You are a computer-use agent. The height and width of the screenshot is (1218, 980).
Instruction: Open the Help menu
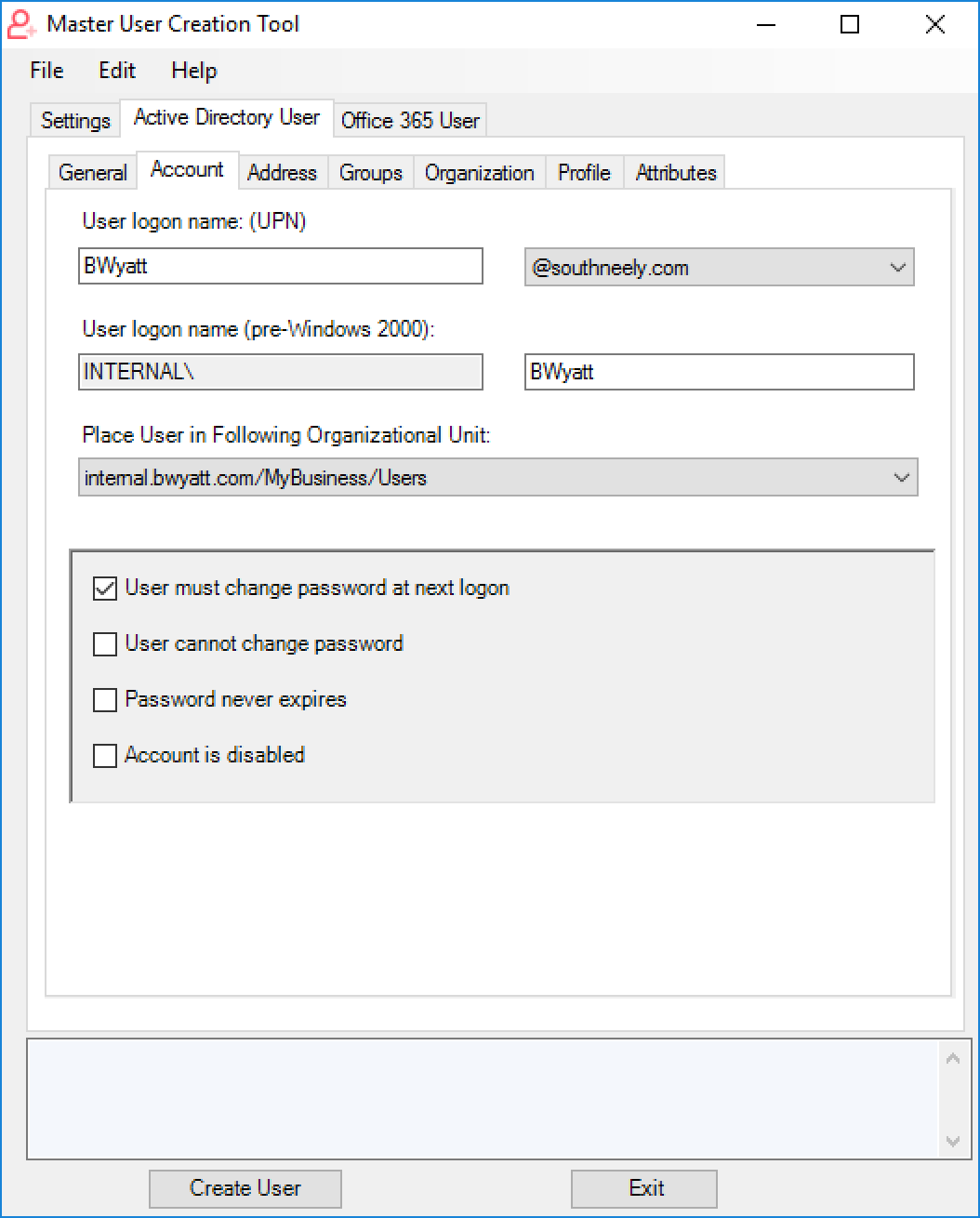193,71
